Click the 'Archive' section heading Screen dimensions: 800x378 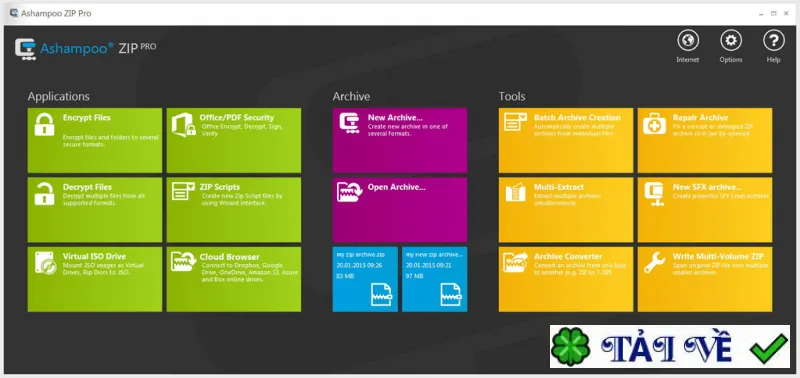[352, 96]
